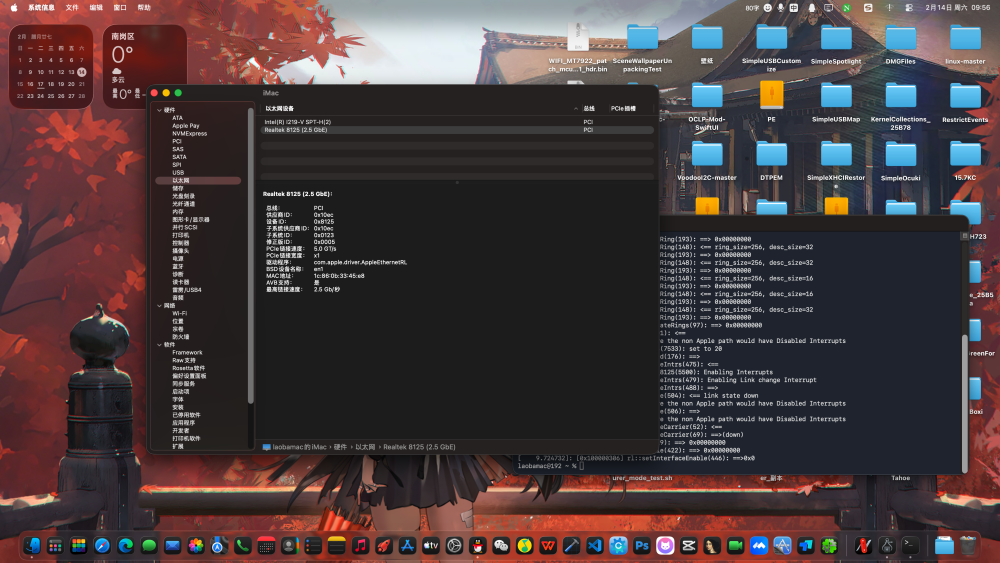Select Realtek 8125 (2.5 GbE) device row
This screenshot has height=563, width=1000.
point(457,130)
